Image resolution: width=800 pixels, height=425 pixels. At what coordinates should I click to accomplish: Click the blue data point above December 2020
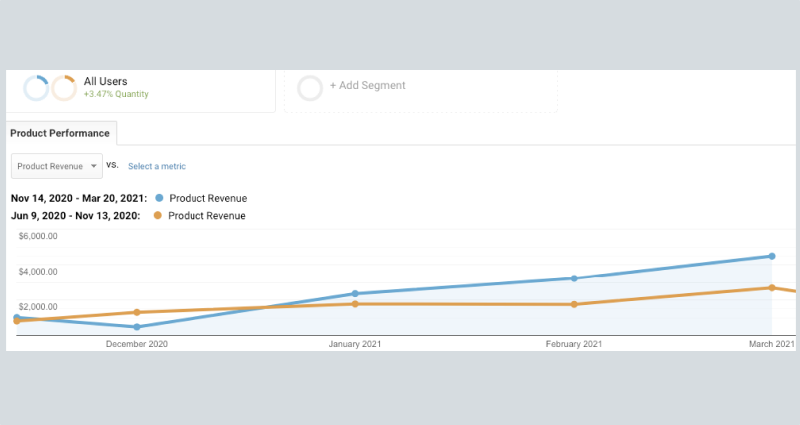(x=137, y=327)
